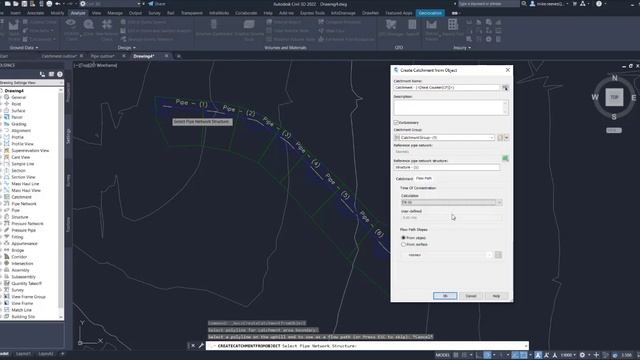Click Pressure Network in Settings tree

(x=27, y=224)
